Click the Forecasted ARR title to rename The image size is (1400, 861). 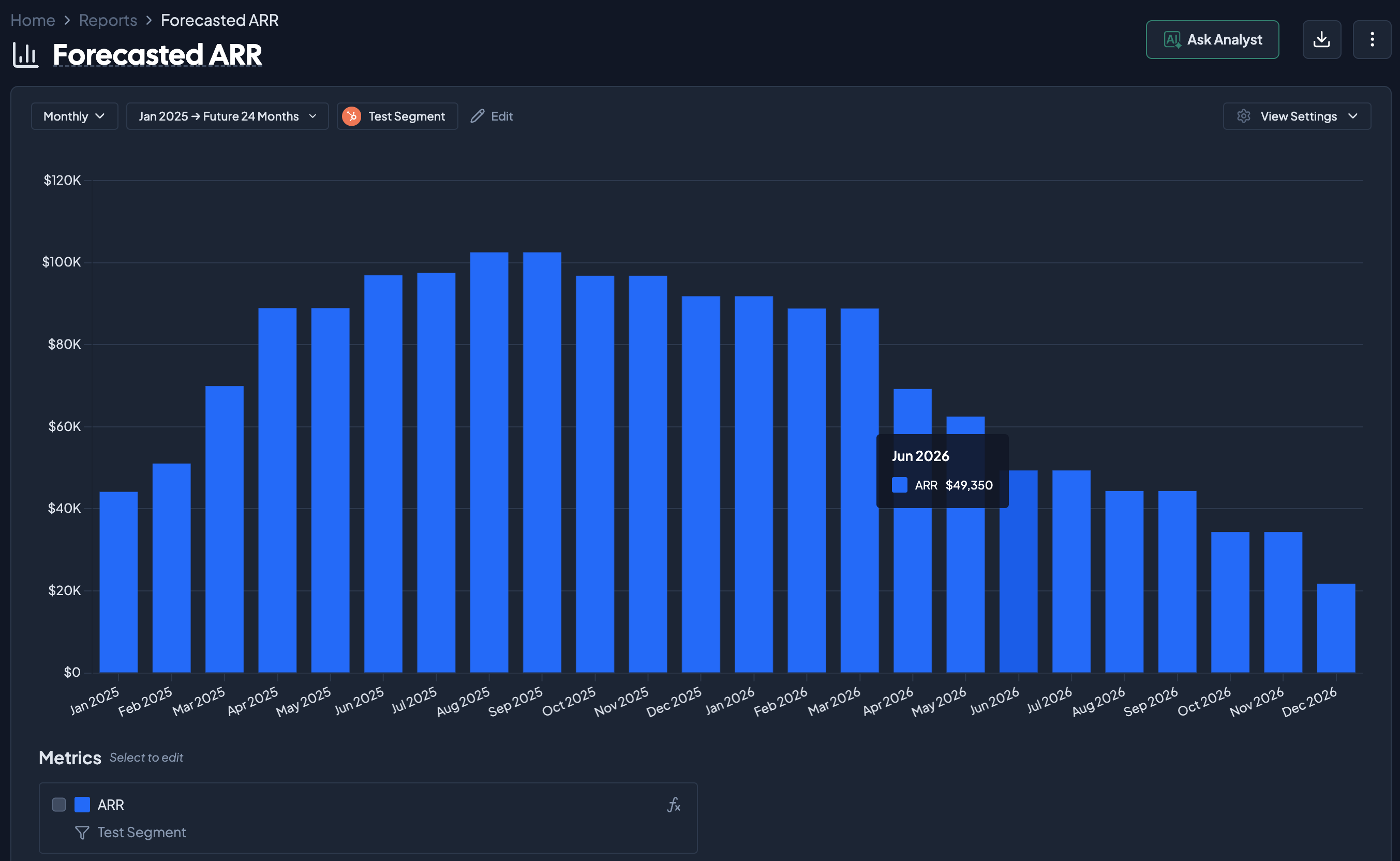click(x=157, y=55)
